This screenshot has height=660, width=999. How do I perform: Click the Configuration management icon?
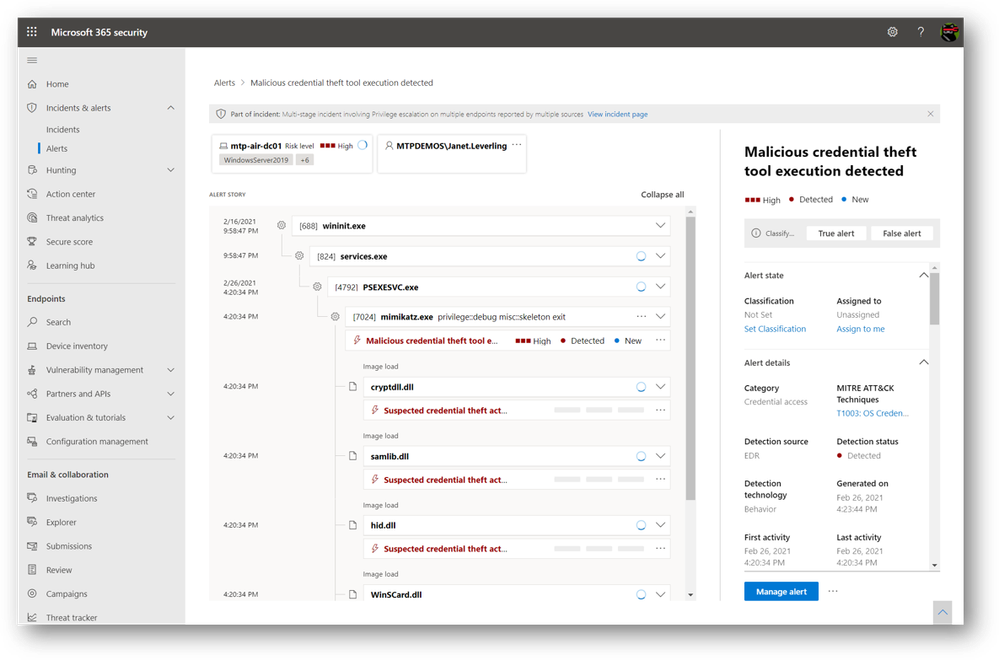click(x=32, y=441)
